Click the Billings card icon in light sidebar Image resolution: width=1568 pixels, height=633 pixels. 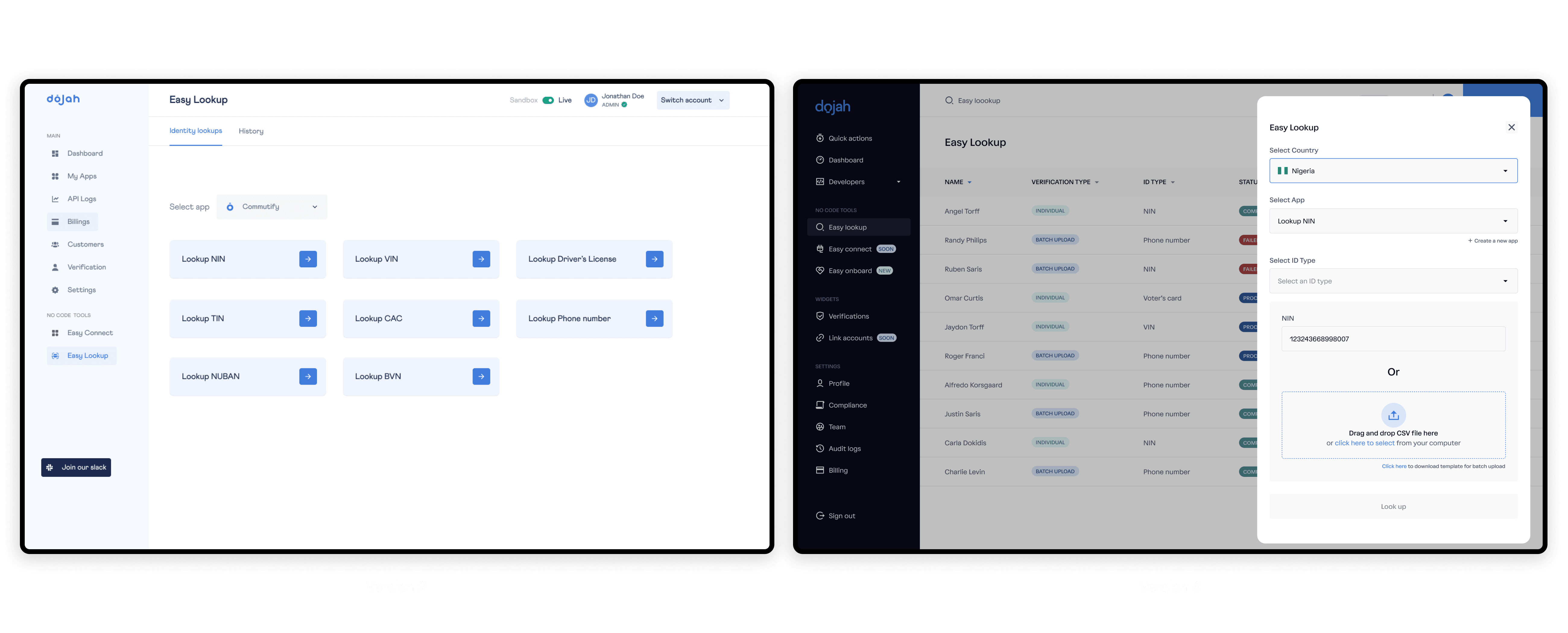pos(55,222)
